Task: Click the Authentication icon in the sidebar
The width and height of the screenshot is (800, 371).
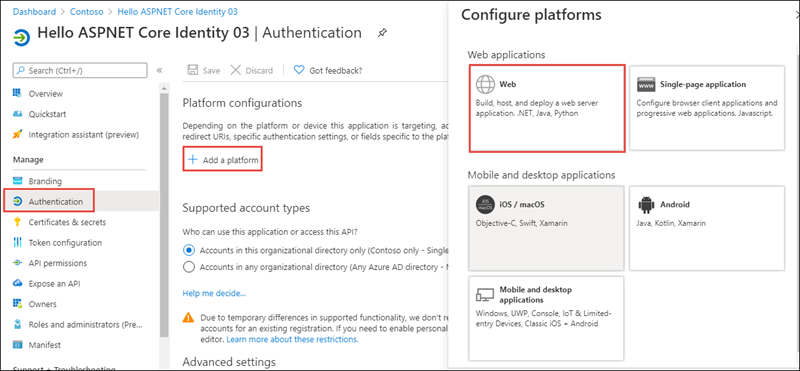Action: pyautogui.click(x=18, y=202)
